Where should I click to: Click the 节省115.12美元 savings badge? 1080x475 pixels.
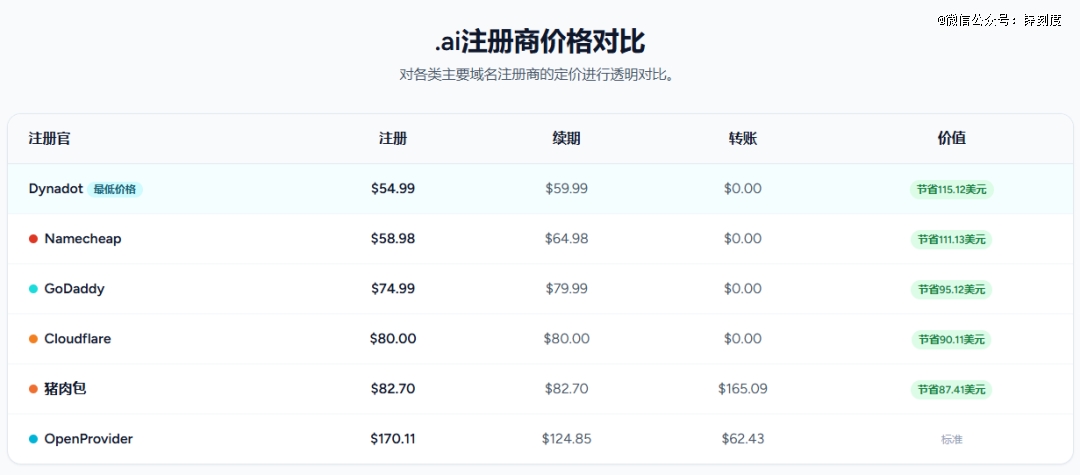pyautogui.click(x=951, y=189)
